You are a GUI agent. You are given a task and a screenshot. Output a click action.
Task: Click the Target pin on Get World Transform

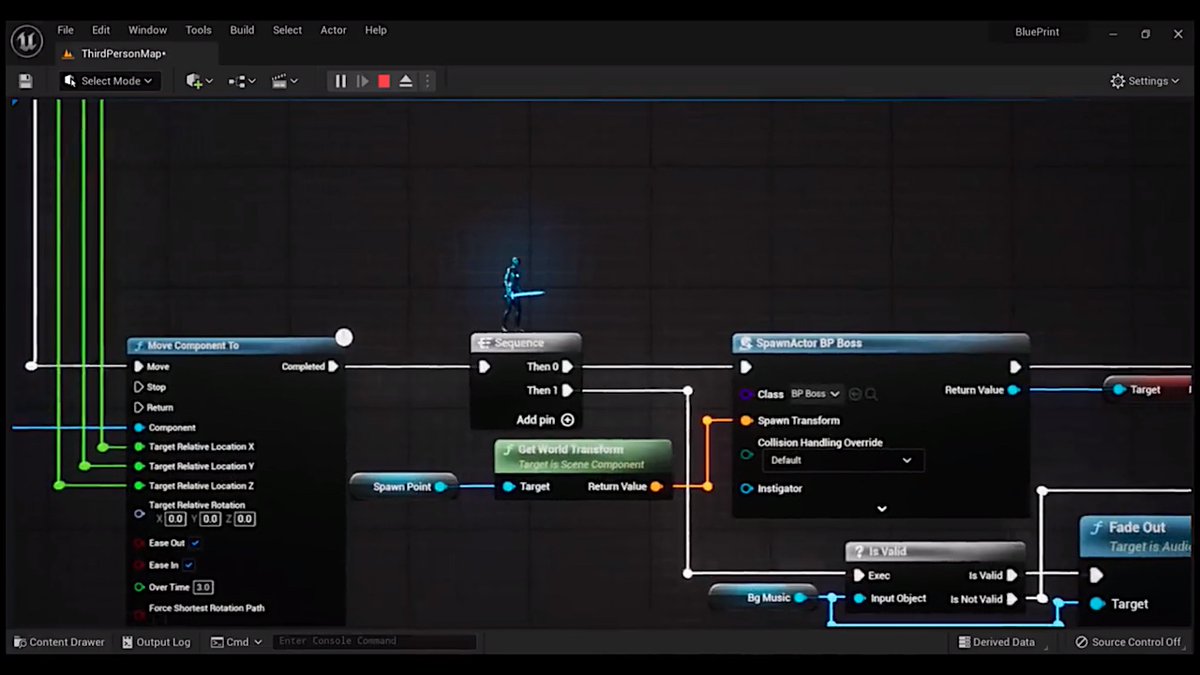509,487
